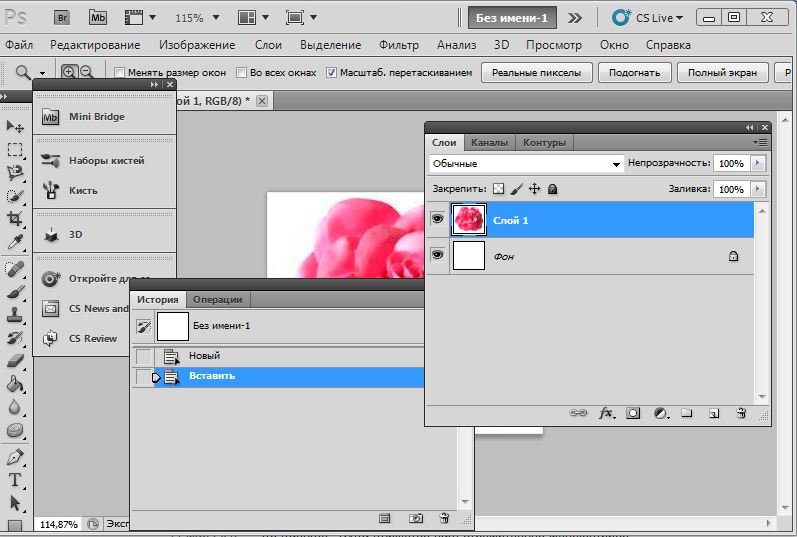Viewport: 797px width, 537px height.
Task: Enable the Во всех окнах checkbox
Action: 241,73
